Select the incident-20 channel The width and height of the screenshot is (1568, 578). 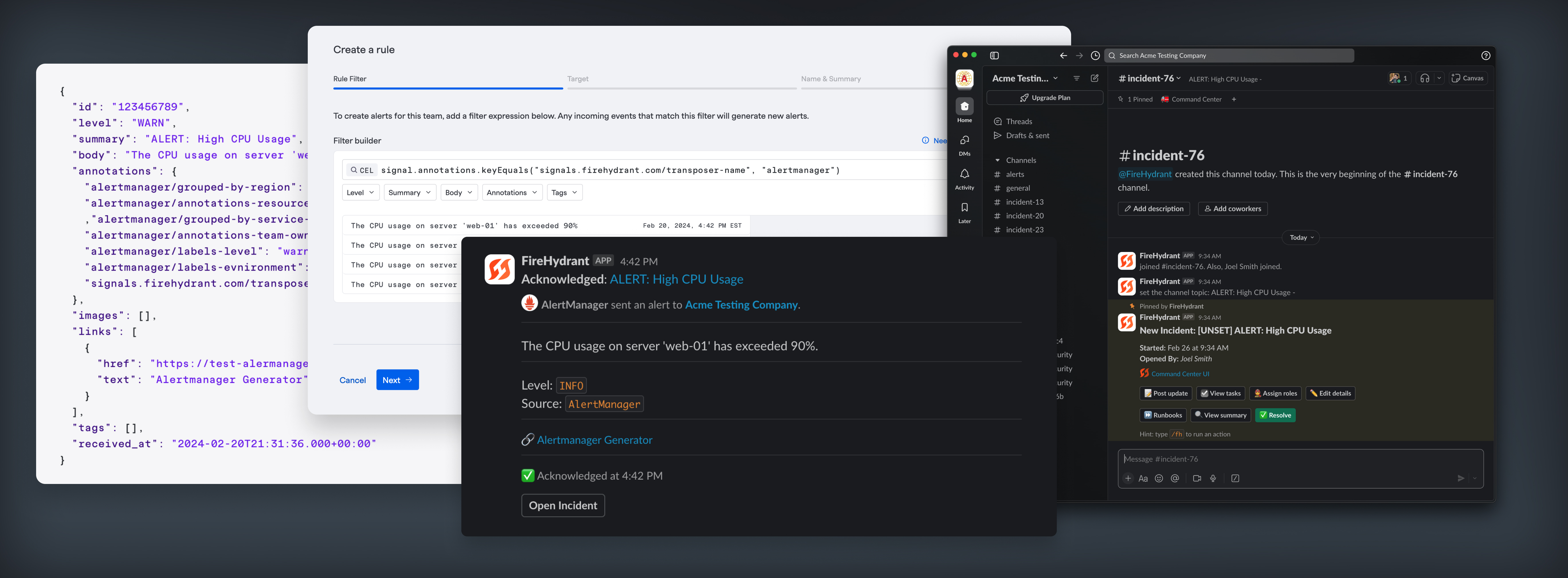1024,216
